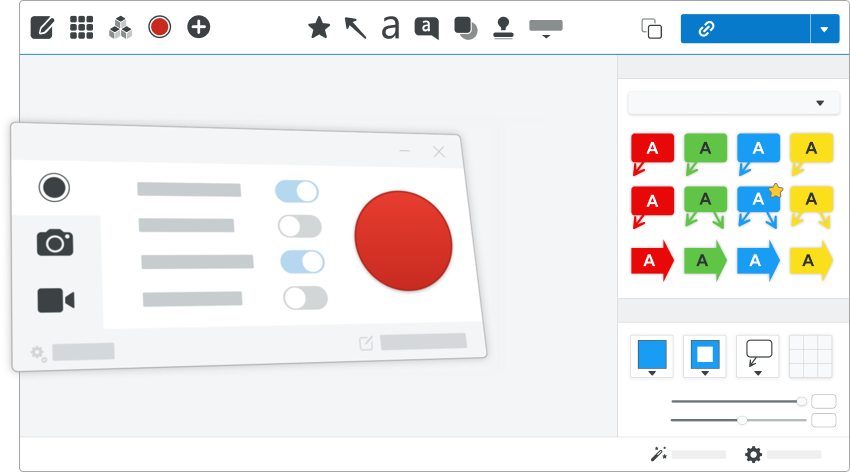This screenshot has height=472, width=850.
Task: Click the plus circle create icon
Action: [x=198, y=27]
